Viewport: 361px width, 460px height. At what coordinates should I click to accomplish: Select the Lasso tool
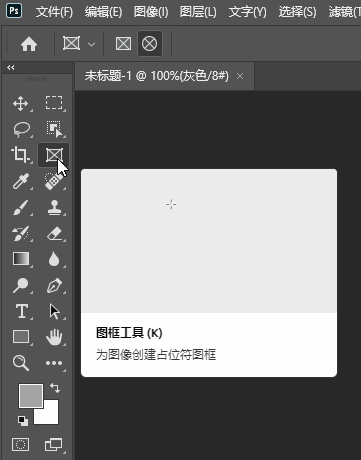[21, 129]
